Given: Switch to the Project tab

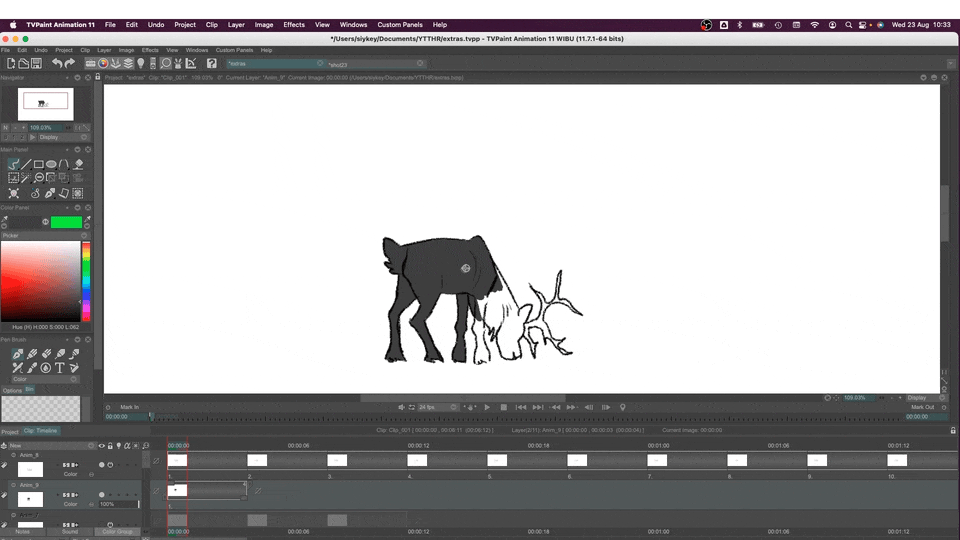Looking at the screenshot, I should point(10,431).
